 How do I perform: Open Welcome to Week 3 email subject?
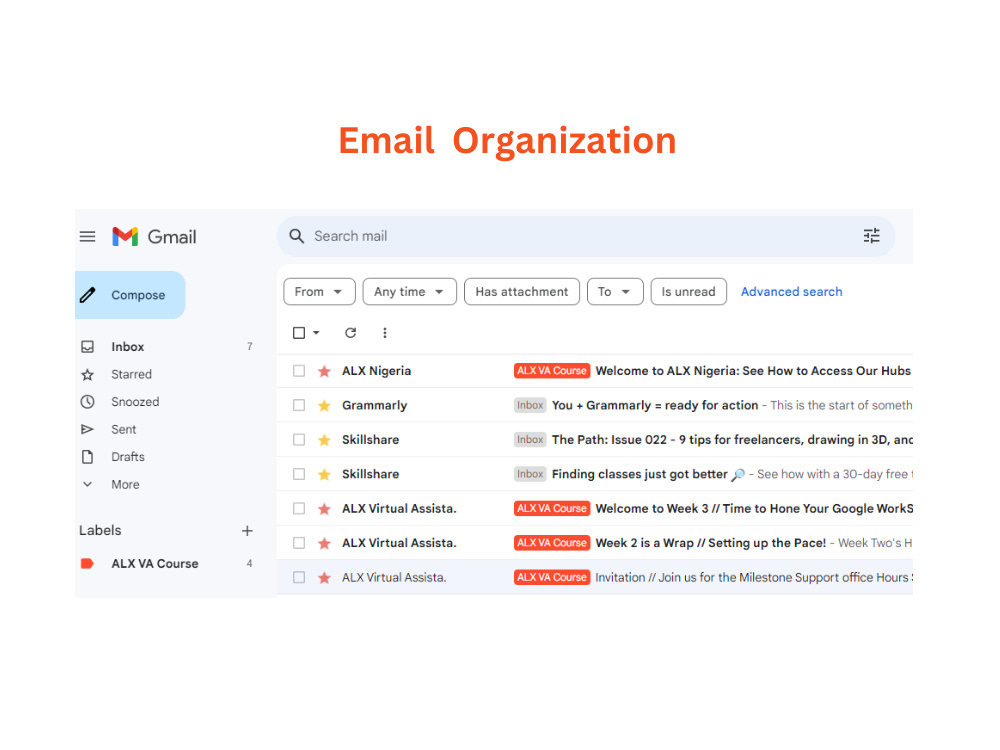(x=754, y=508)
